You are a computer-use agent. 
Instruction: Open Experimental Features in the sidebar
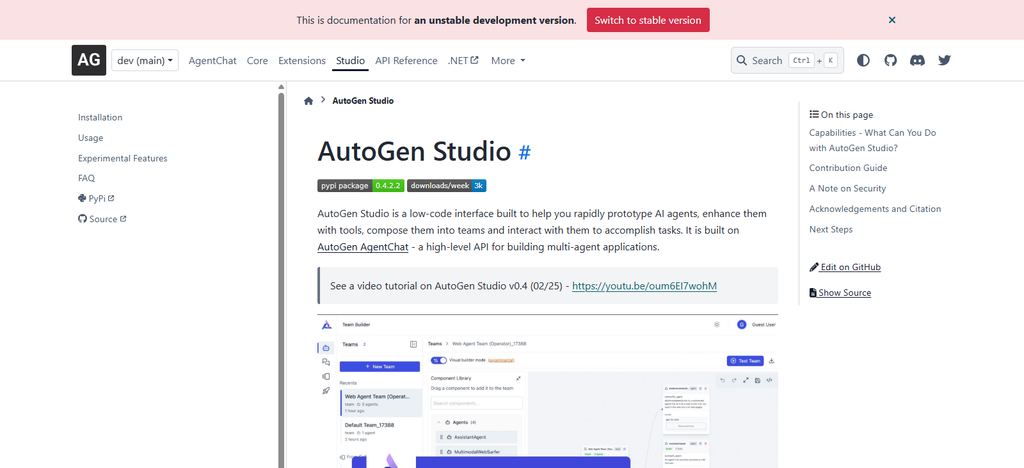tap(123, 158)
